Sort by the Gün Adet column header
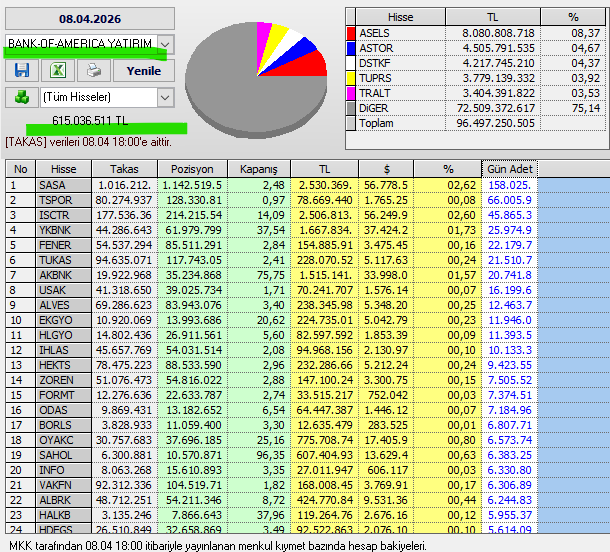Screen dimensions: 610x552 pos(510,169)
